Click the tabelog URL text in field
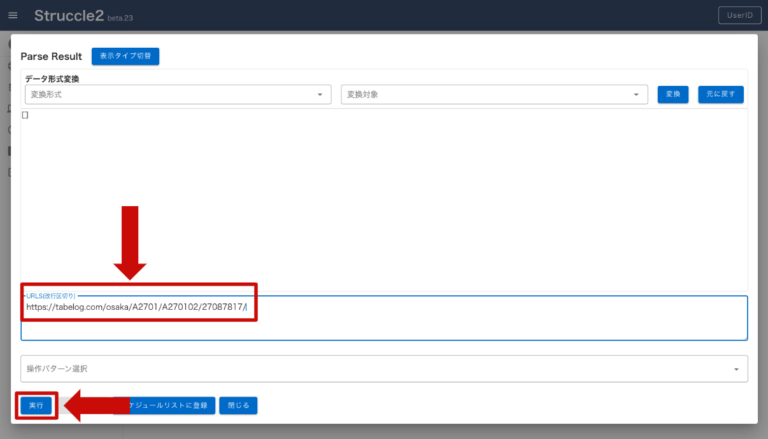Viewport: 768px width, 439px height. 137,307
